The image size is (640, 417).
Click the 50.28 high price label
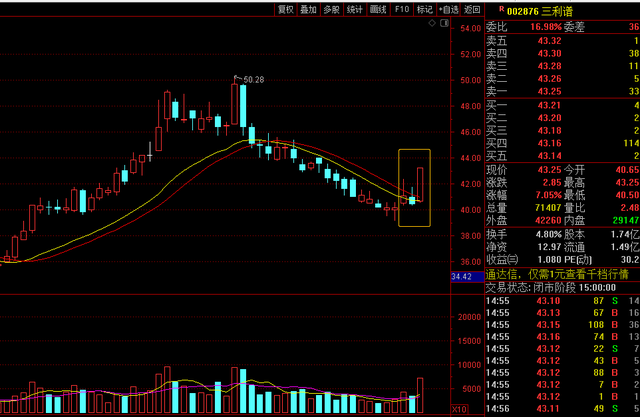coord(251,77)
